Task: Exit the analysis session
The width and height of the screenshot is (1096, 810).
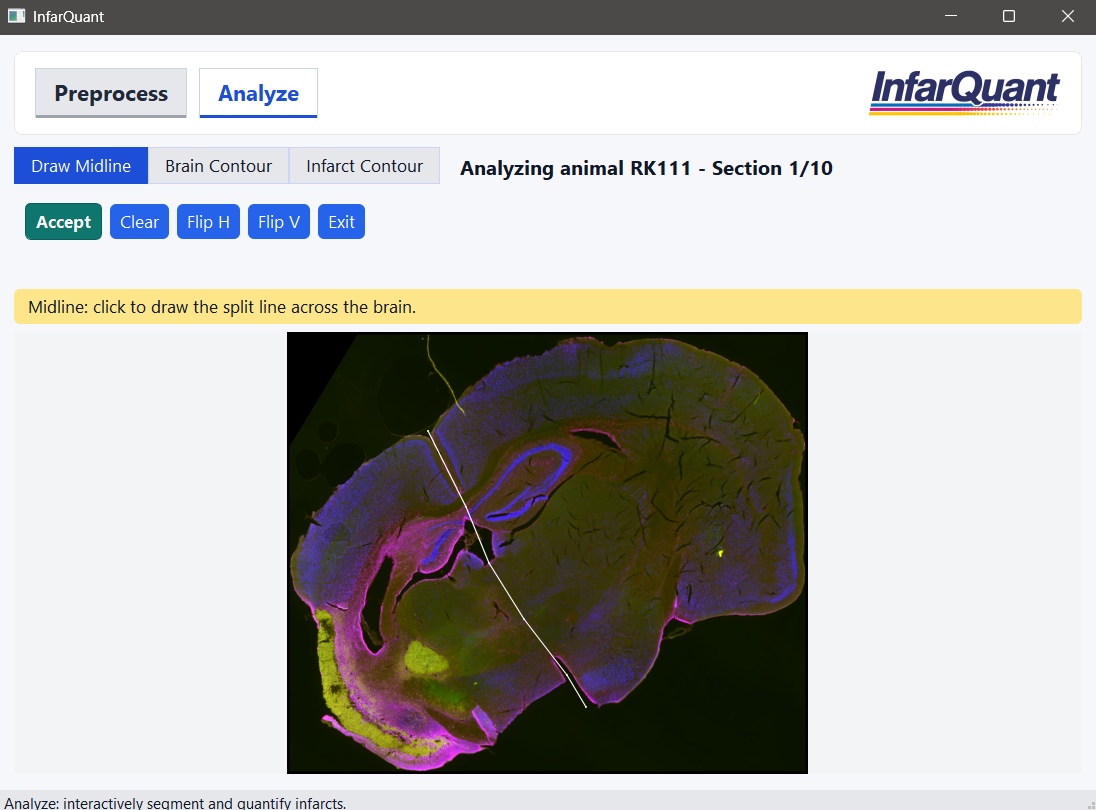Action: click(341, 221)
